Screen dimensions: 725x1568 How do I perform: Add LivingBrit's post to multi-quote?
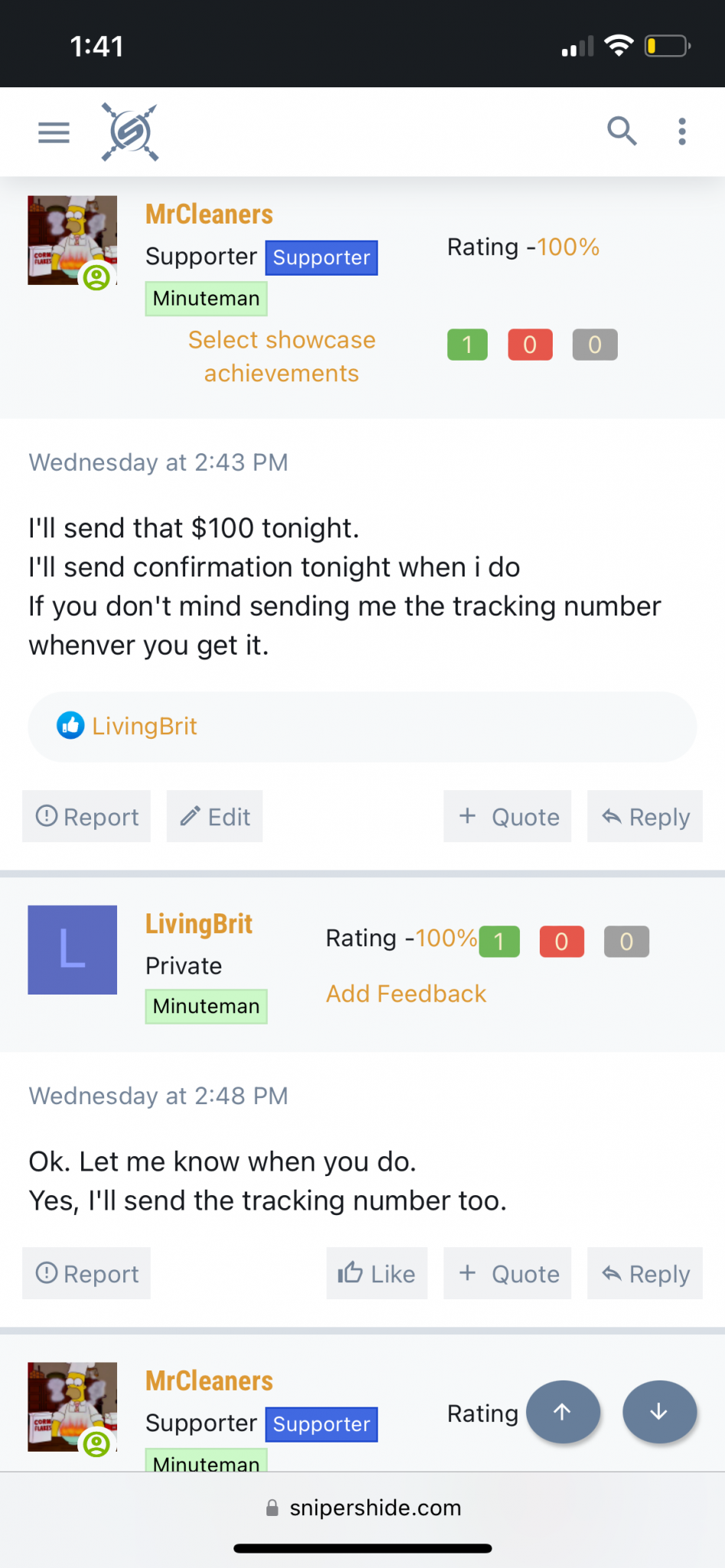(x=508, y=1274)
